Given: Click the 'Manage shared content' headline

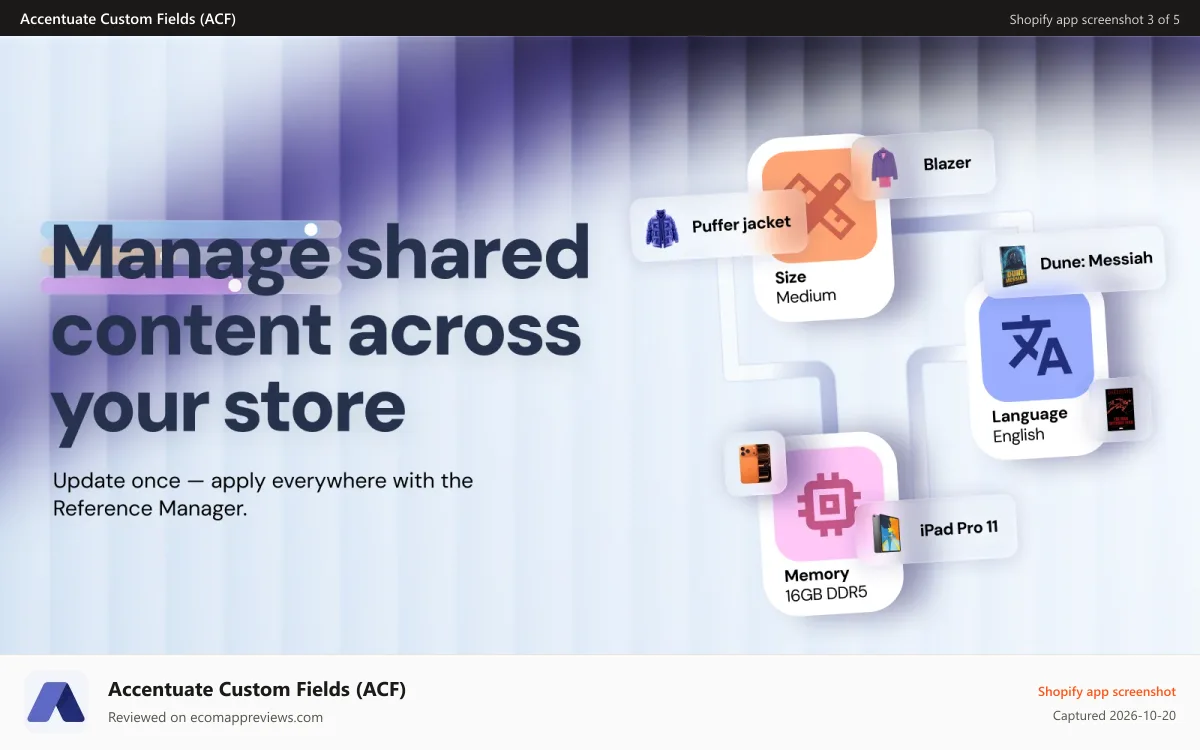Looking at the screenshot, I should click(x=319, y=330).
